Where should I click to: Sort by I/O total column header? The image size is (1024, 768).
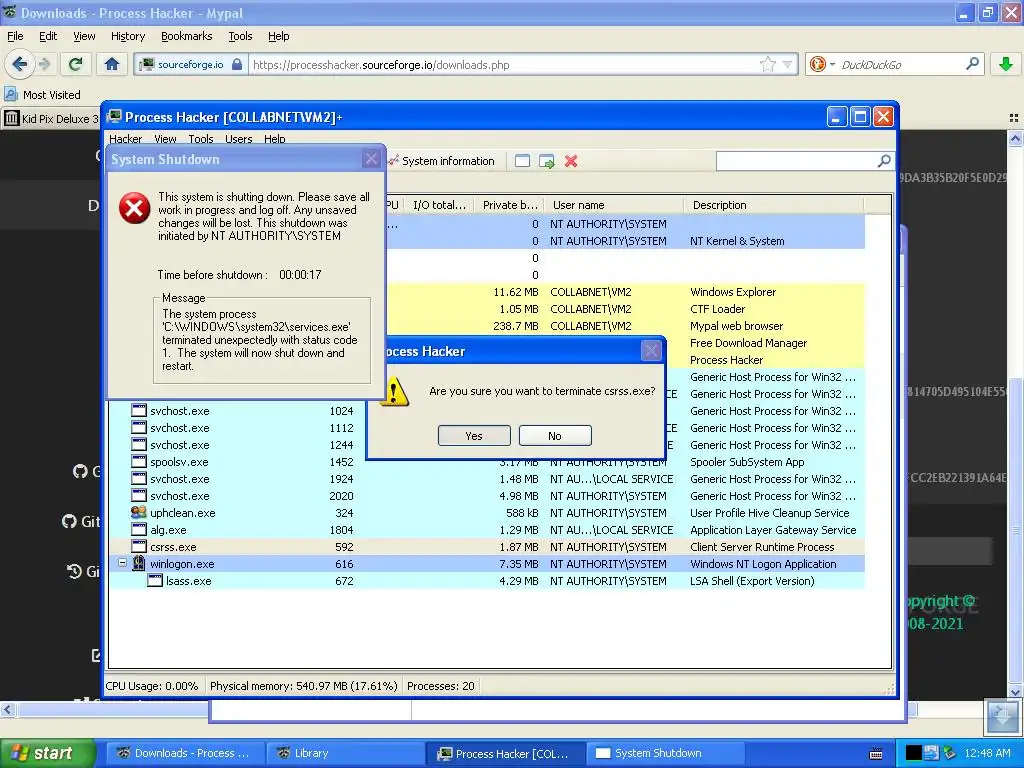[439, 205]
